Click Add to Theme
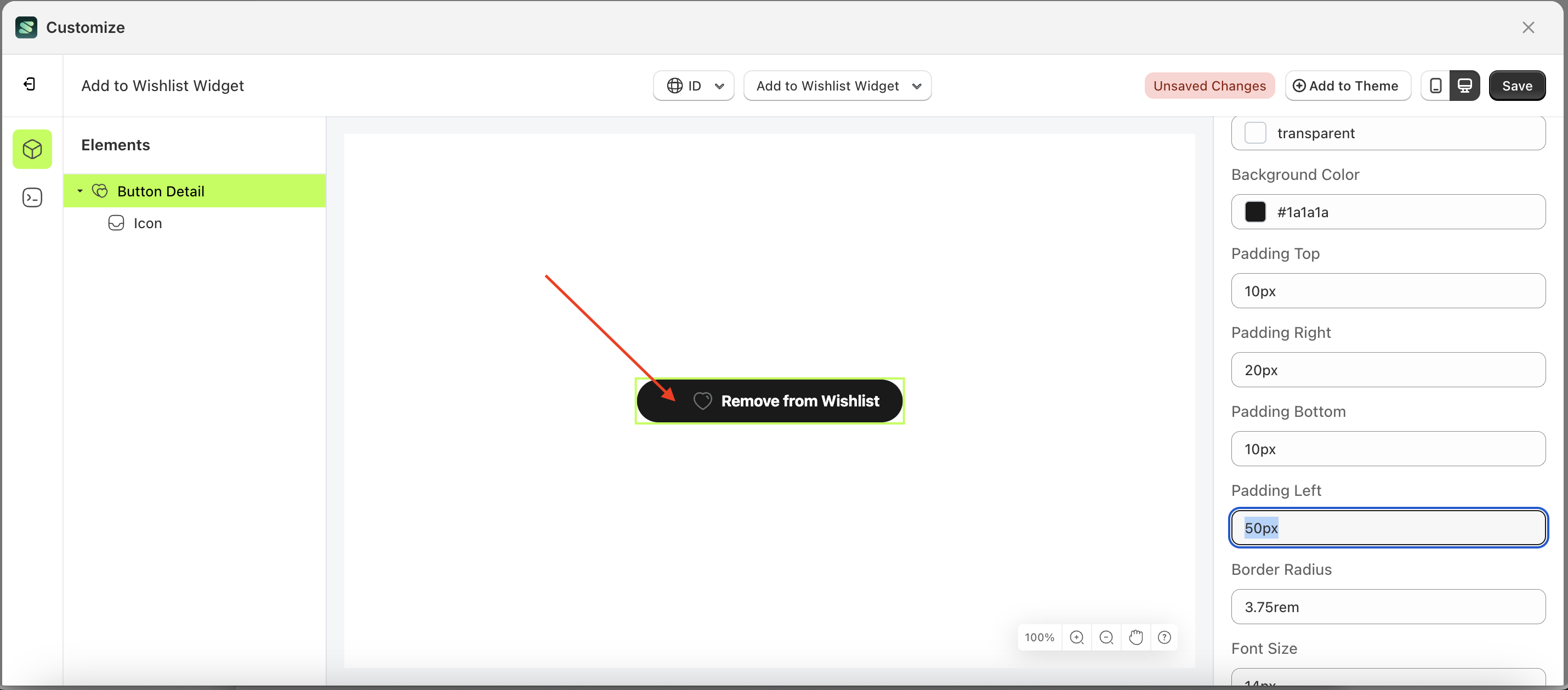Image resolution: width=1568 pixels, height=690 pixels. [1347, 85]
